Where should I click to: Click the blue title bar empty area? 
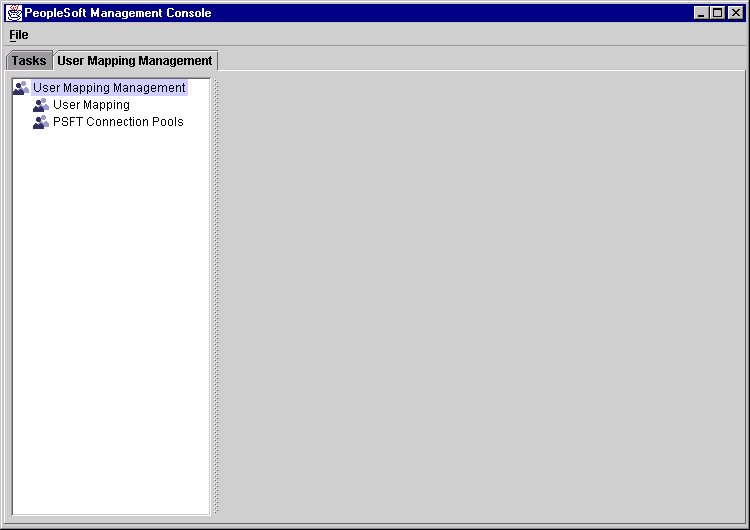tap(450, 13)
